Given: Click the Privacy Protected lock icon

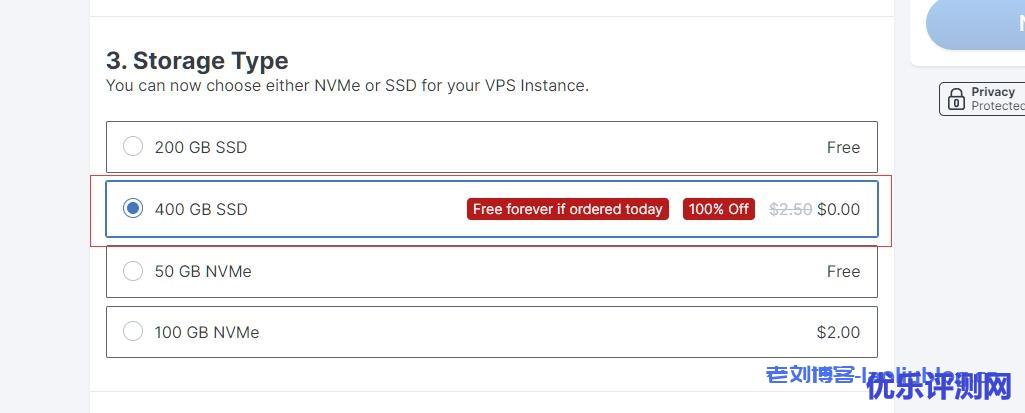Looking at the screenshot, I should (x=956, y=99).
